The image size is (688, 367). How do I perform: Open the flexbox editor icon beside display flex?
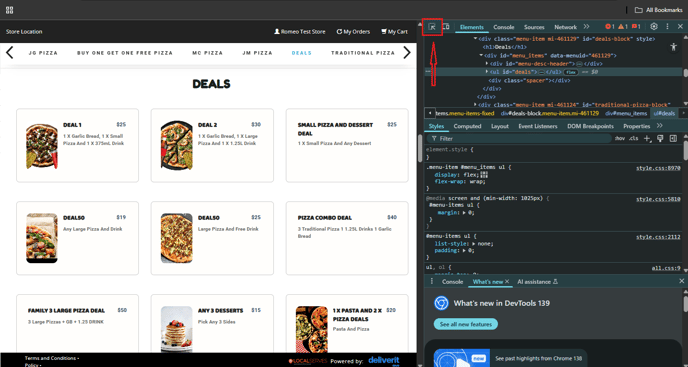[484, 175]
